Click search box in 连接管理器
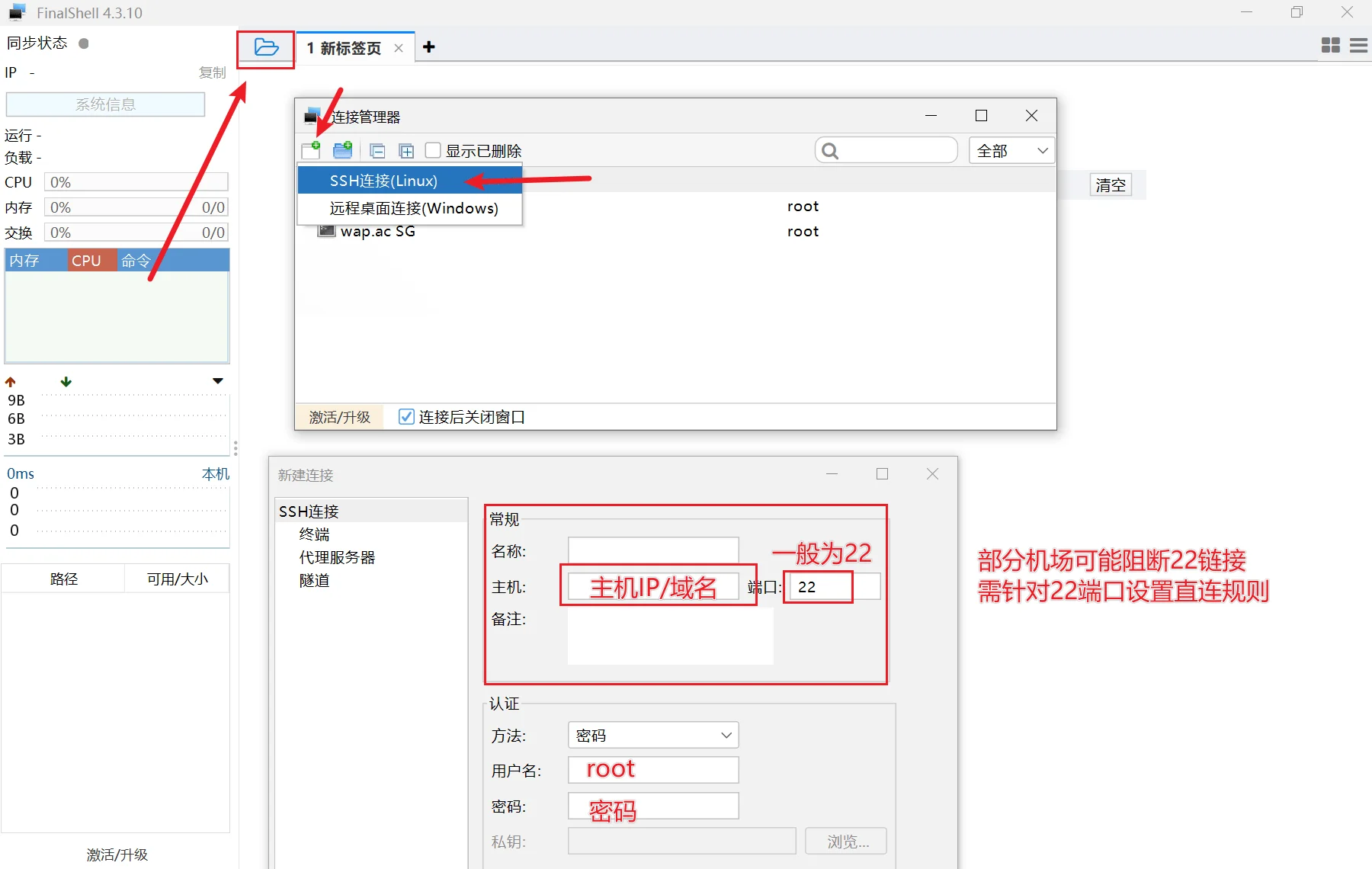This screenshot has height=869, width=1372. coord(886,150)
